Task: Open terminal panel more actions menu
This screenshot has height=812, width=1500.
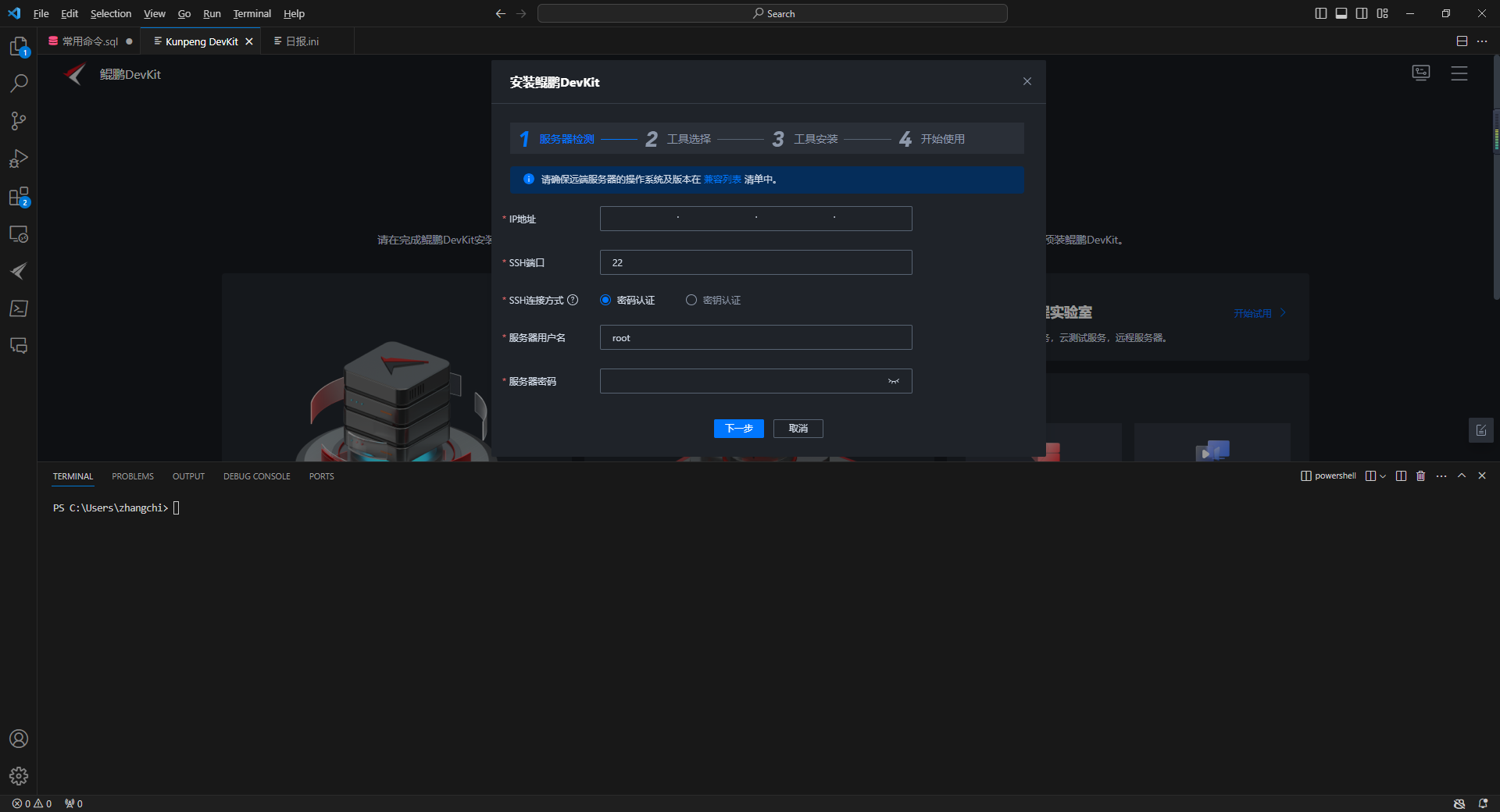Action: pyautogui.click(x=1441, y=475)
